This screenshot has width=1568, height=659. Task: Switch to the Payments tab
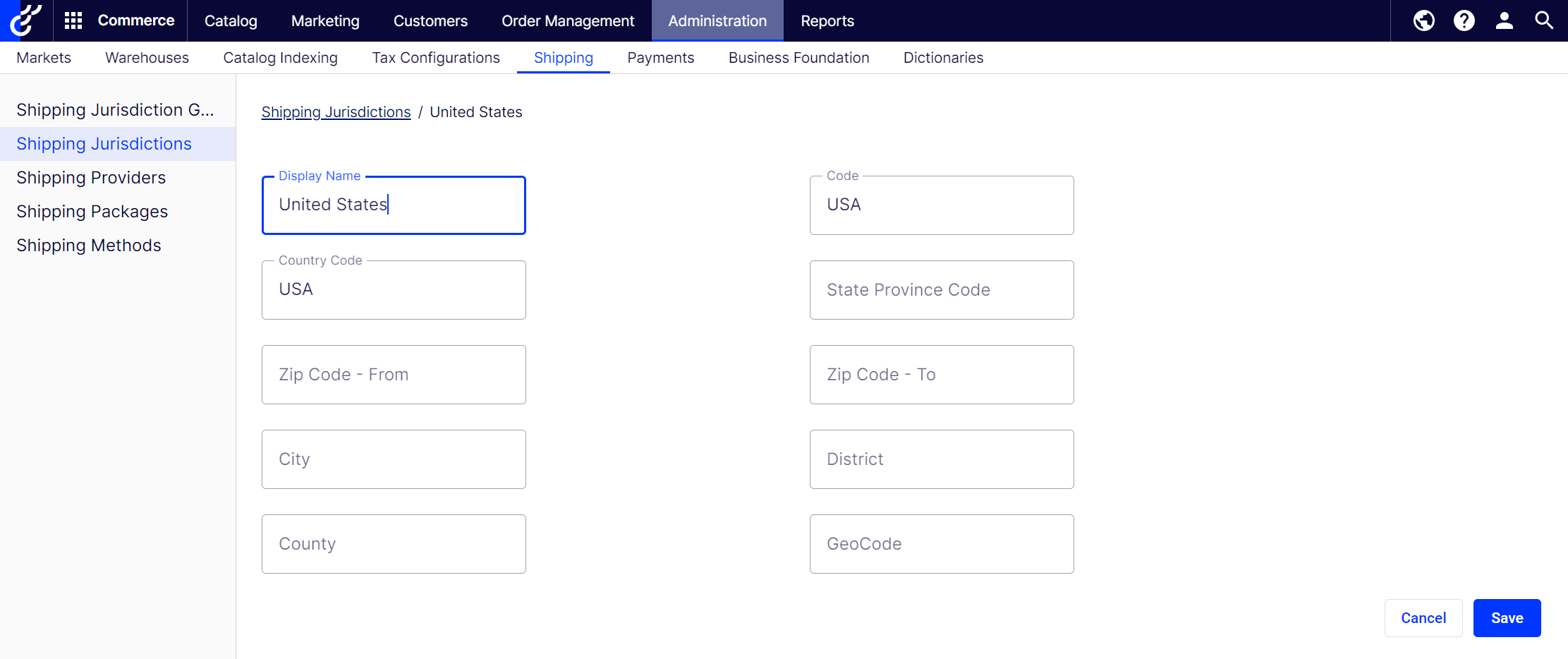pyautogui.click(x=661, y=58)
